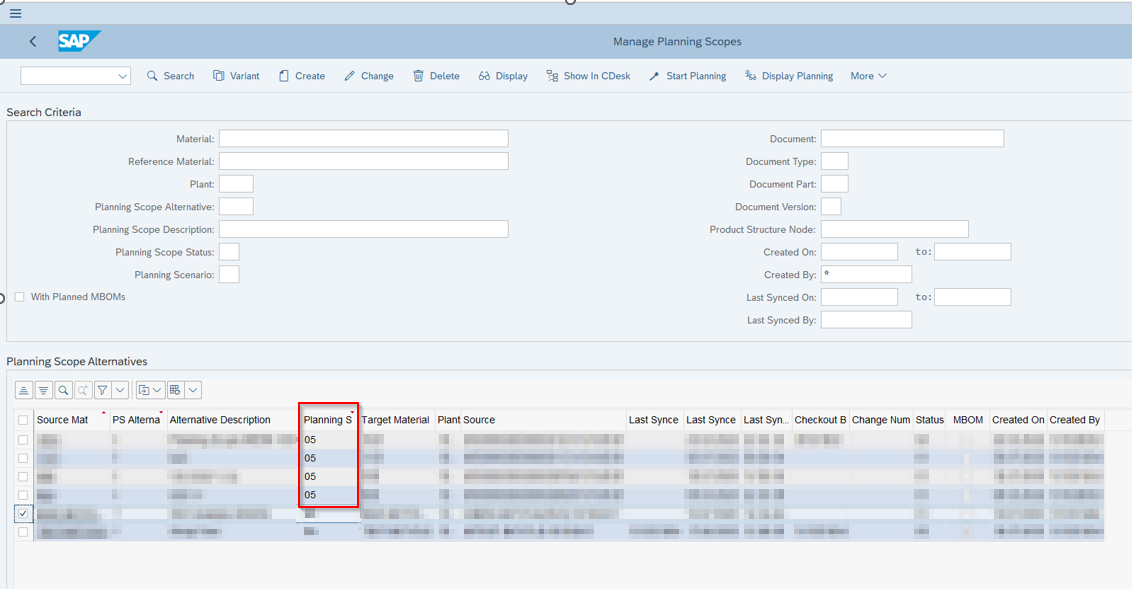
Task: Click the Search toolbar button
Action: 170,76
